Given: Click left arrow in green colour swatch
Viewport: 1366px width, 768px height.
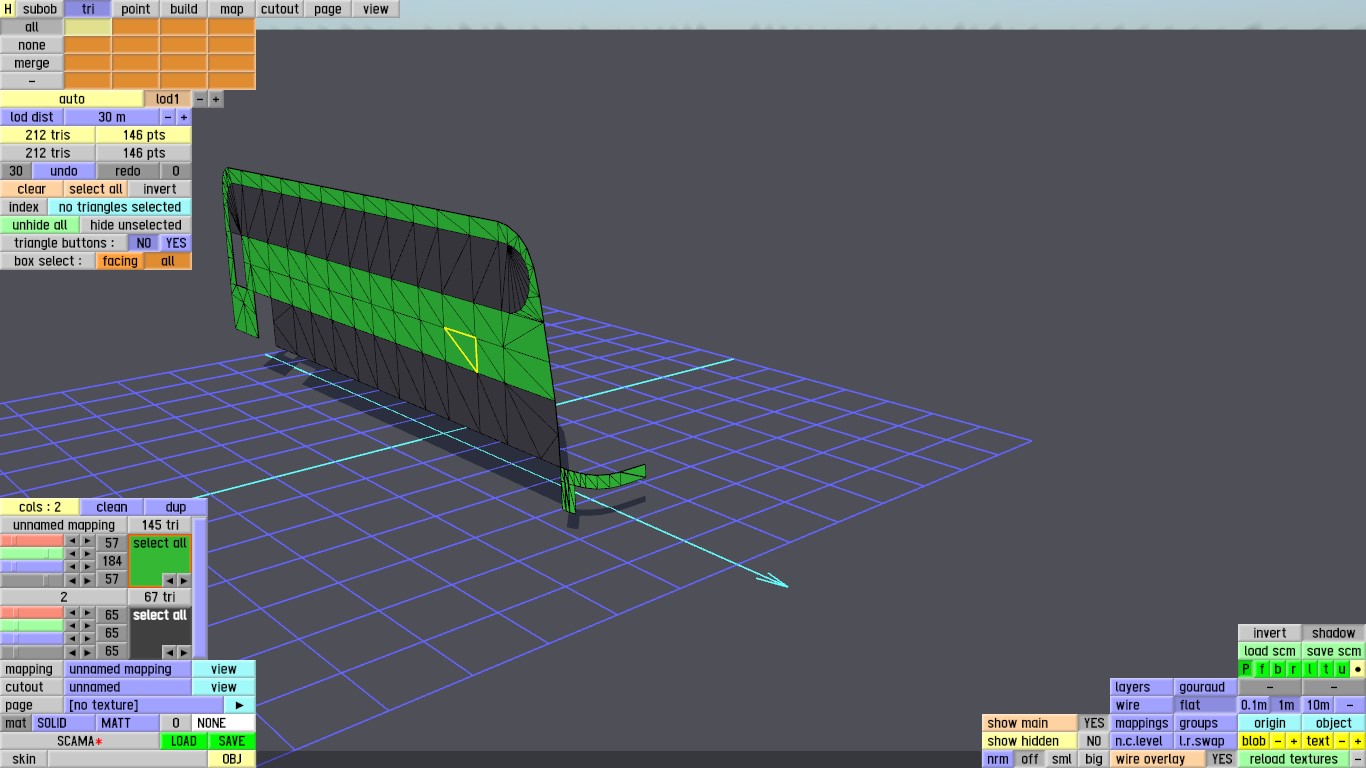Looking at the screenshot, I should (x=169, y=580).
